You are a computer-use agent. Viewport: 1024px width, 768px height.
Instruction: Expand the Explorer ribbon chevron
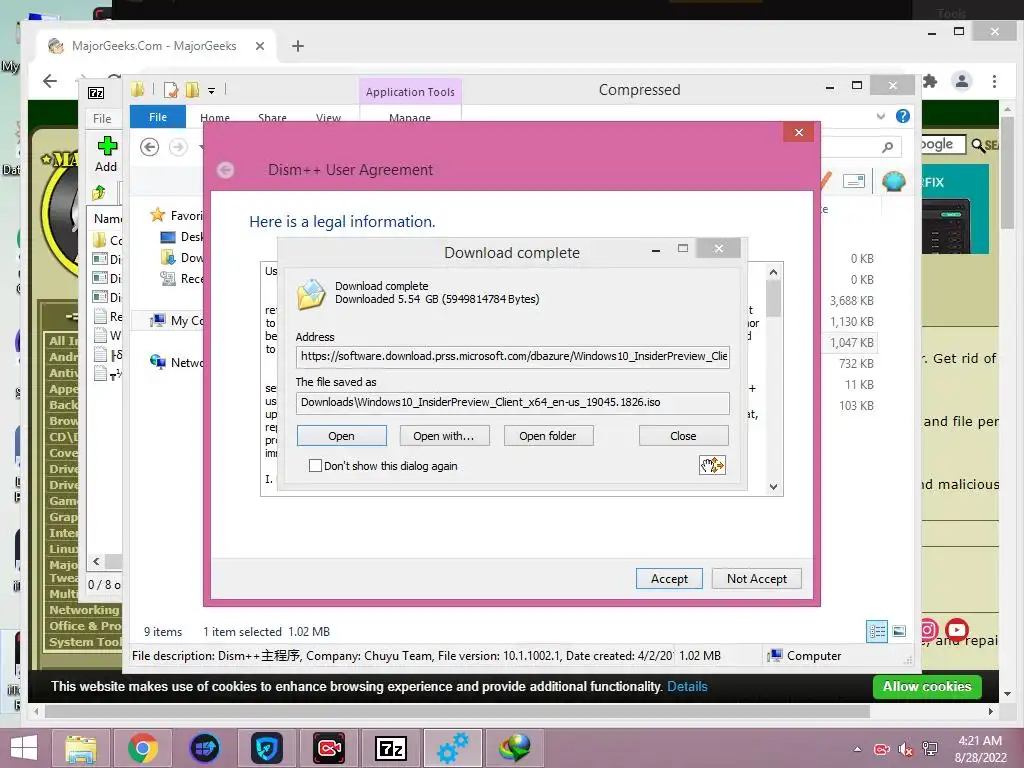coord(880,116)
